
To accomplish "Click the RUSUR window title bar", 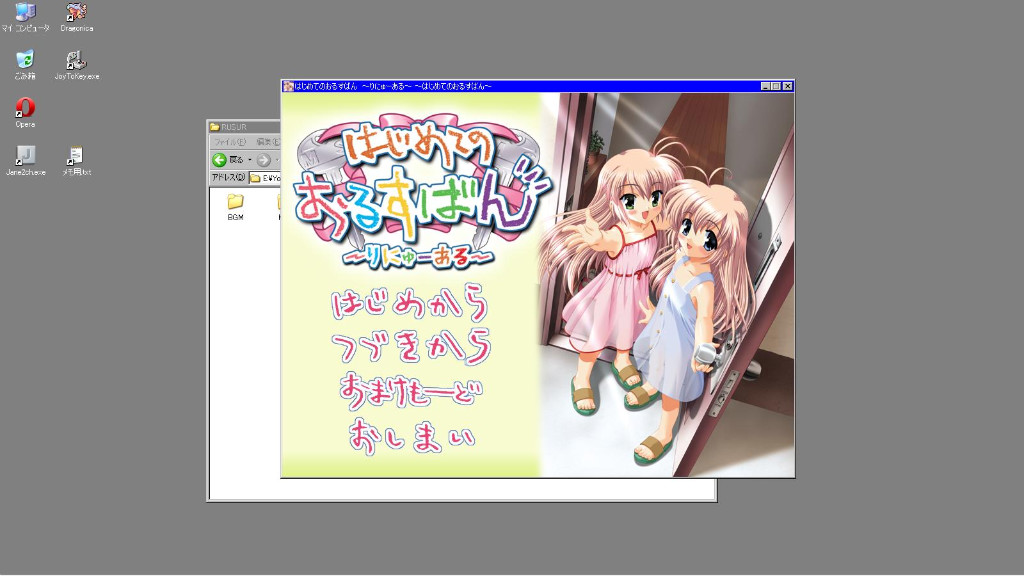I will [244, 127].
